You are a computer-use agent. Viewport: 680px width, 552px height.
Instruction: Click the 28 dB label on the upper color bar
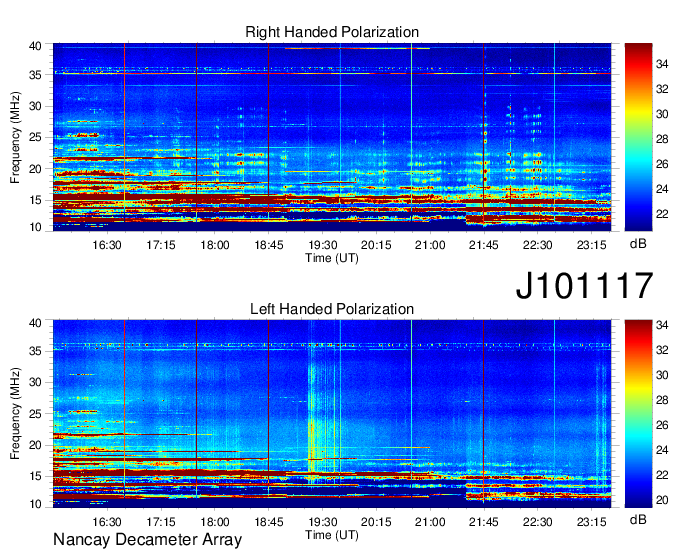[x=662, y=139]
